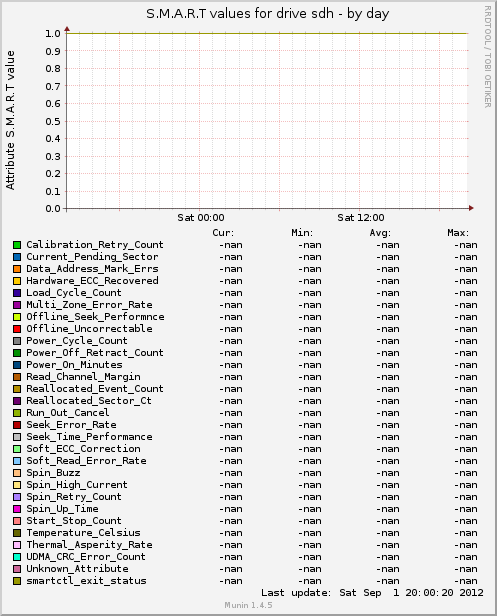Click the Last update timestamp text
The image size is (497, 616).
(372, 593)
